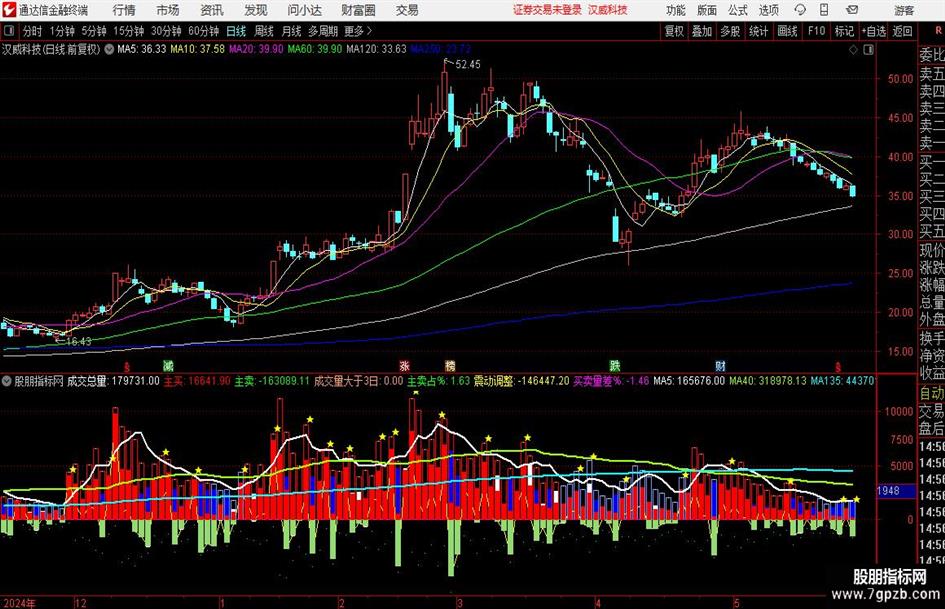Screen dimensions: 945x609
Task: Open the customer service headset icon
Action: pyautogui.click(x=800, y=10)
